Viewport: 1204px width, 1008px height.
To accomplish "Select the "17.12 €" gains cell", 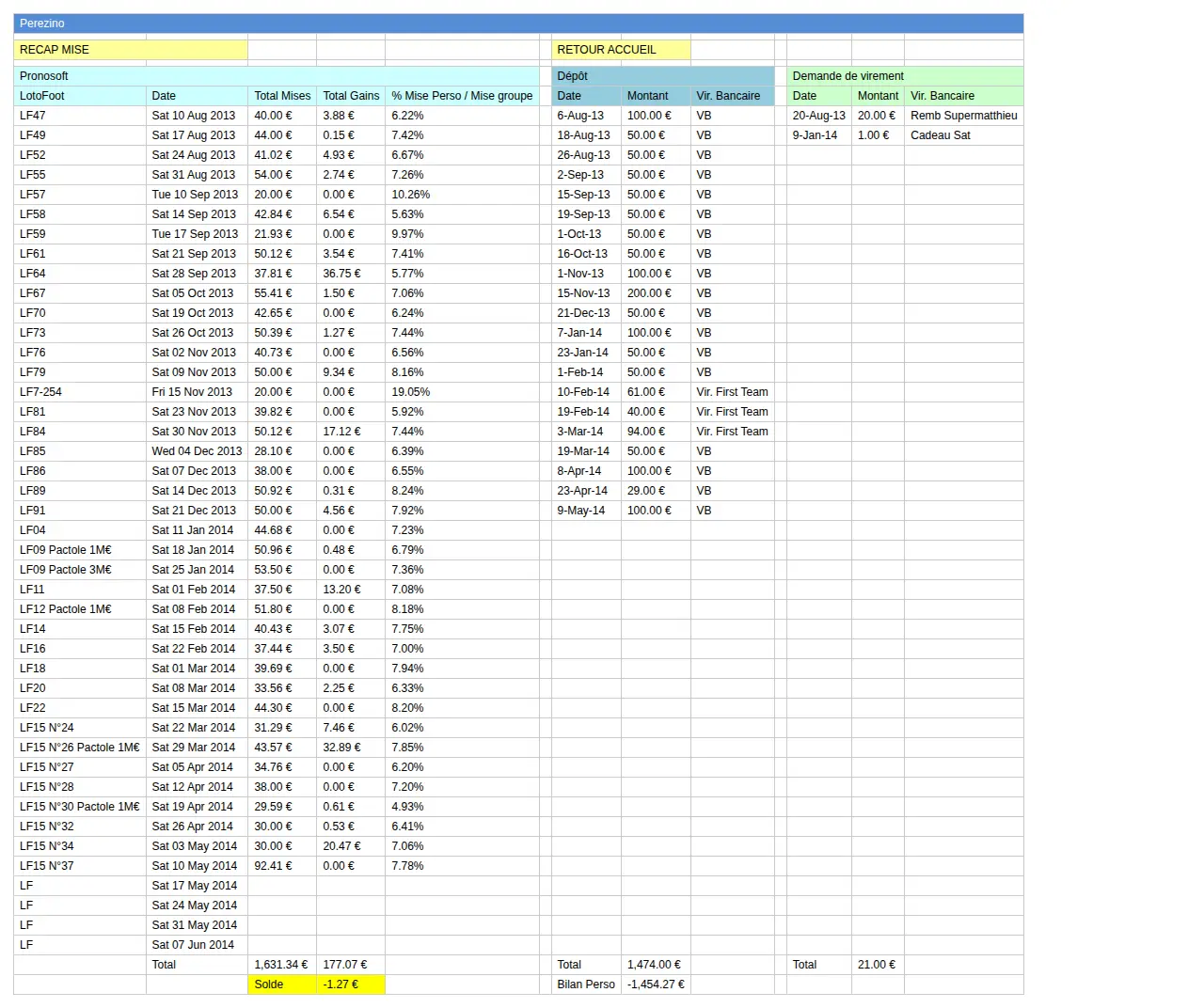I will tap(351, 432).
